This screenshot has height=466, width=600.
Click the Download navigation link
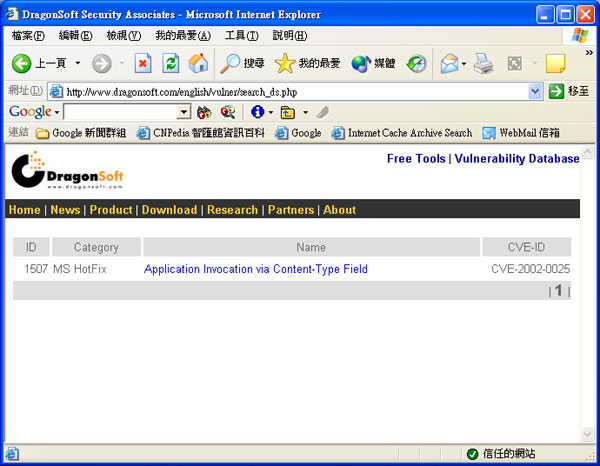pyautogui.click(x=169, y=210)
